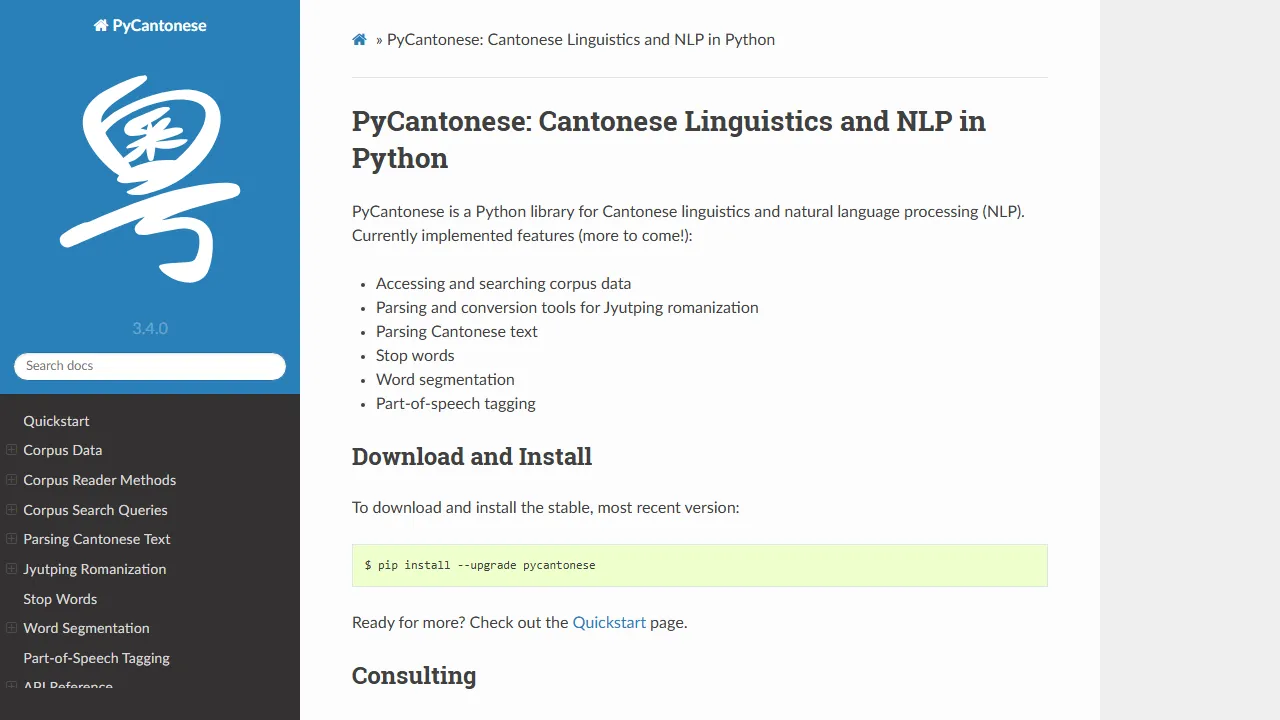Expand the Jyutping Romanization section
Image resolution: width=1280 pixels, height=720 pixels.
click(10, 569)
